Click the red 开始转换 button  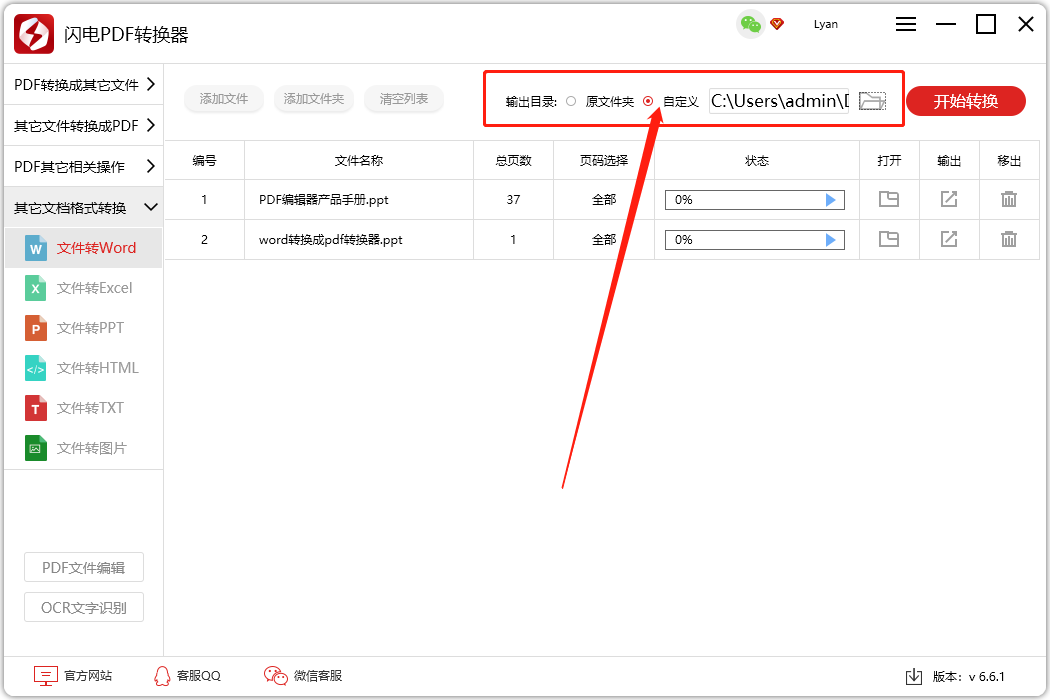(966, 101)
